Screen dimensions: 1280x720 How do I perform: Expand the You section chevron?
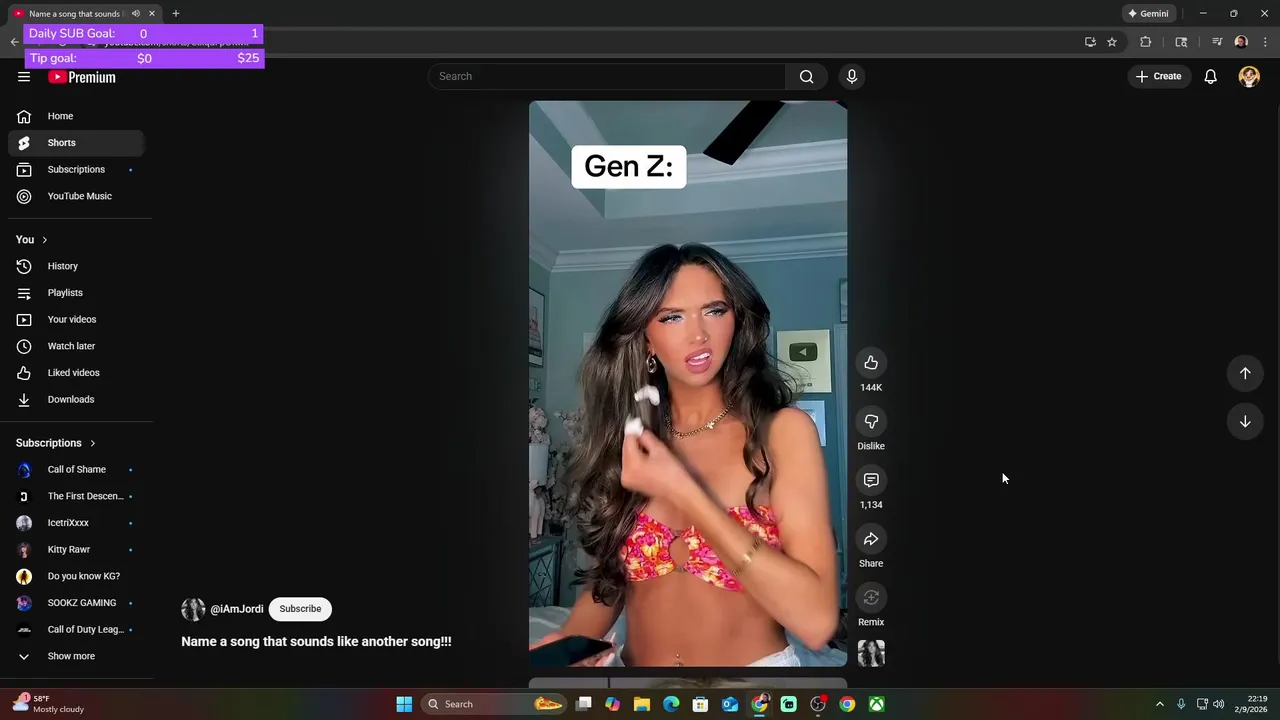point(44,240)
